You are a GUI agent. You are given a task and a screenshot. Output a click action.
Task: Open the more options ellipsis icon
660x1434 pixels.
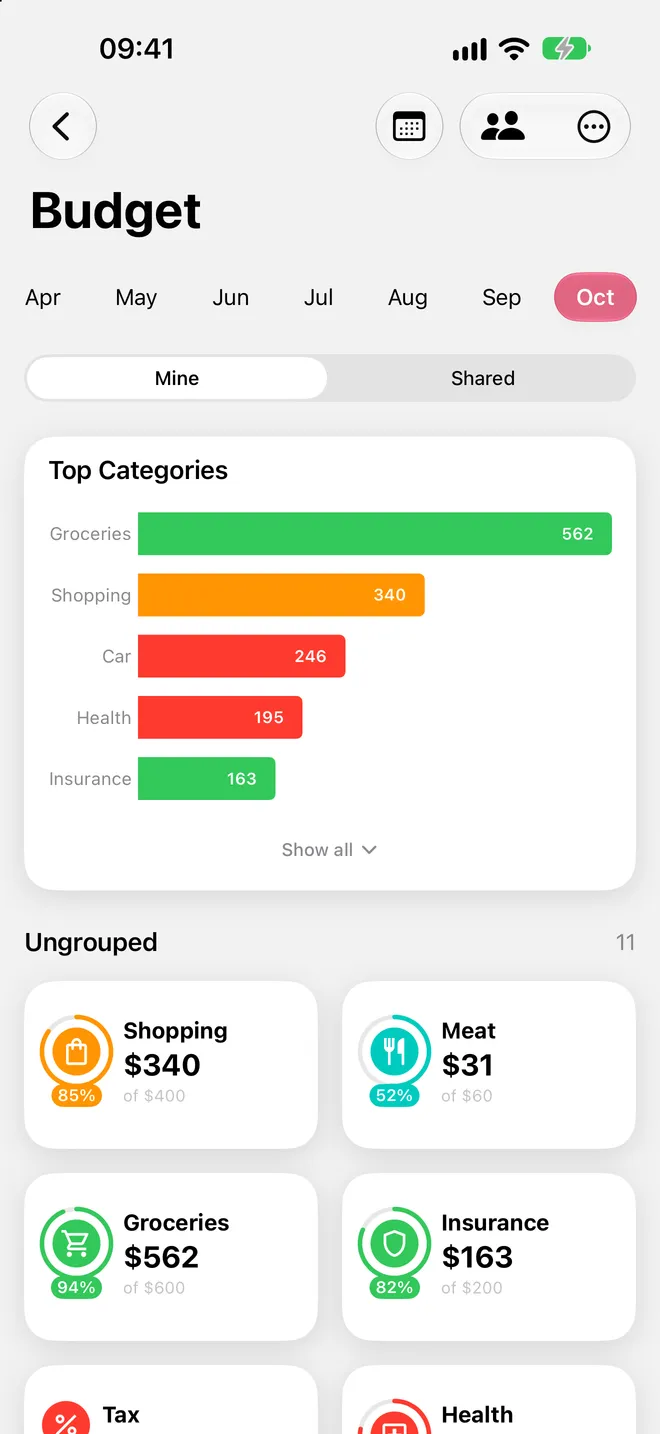point(594,127)
